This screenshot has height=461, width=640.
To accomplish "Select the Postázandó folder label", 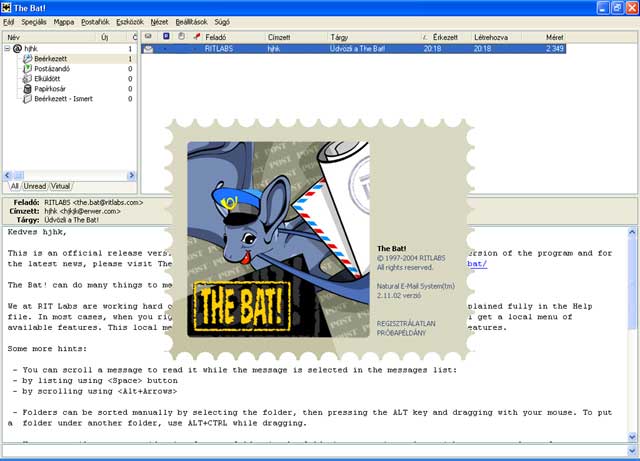I will point(52,69).
